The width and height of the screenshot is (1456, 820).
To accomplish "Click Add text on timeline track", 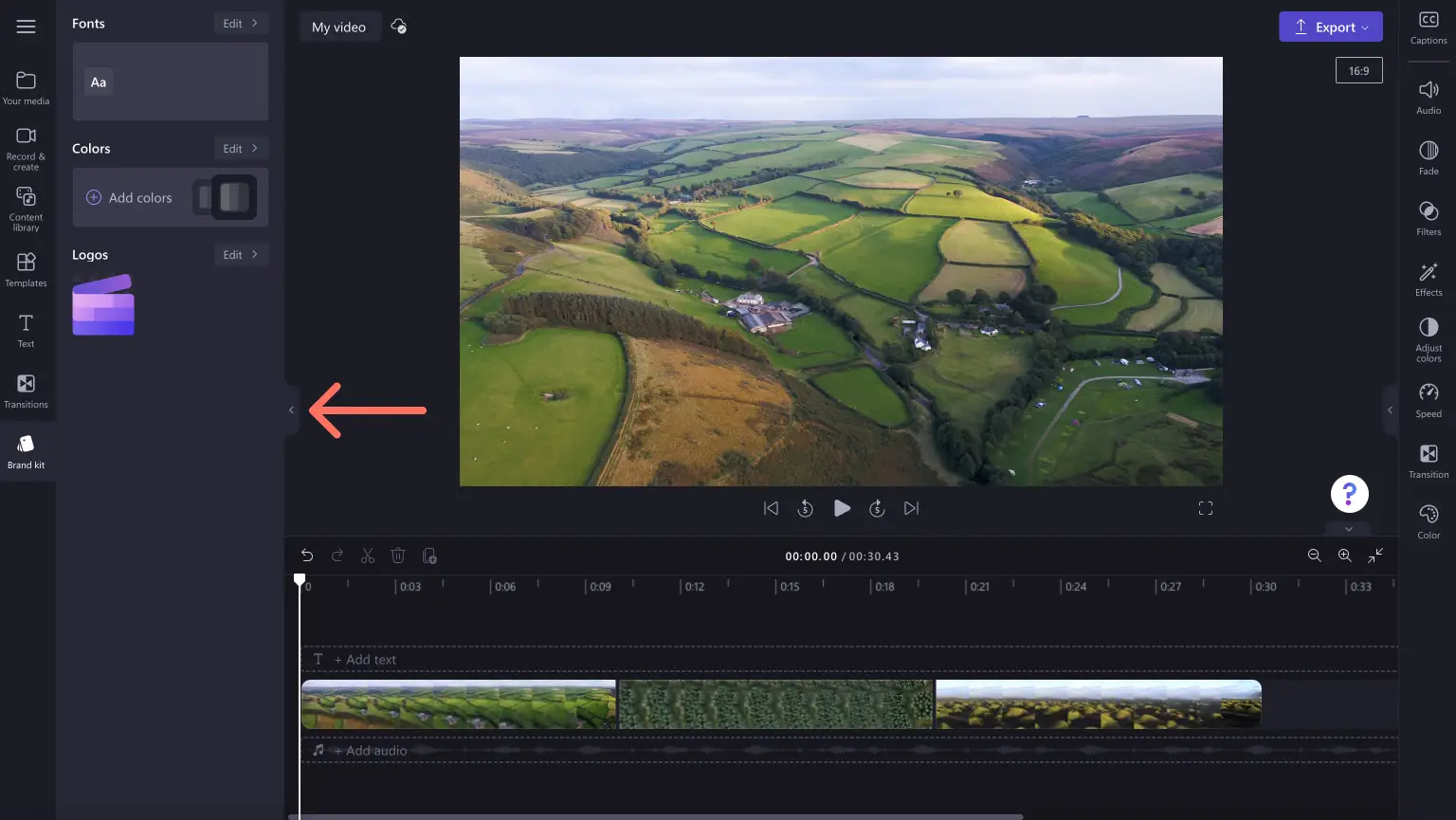I will (366, 660).
